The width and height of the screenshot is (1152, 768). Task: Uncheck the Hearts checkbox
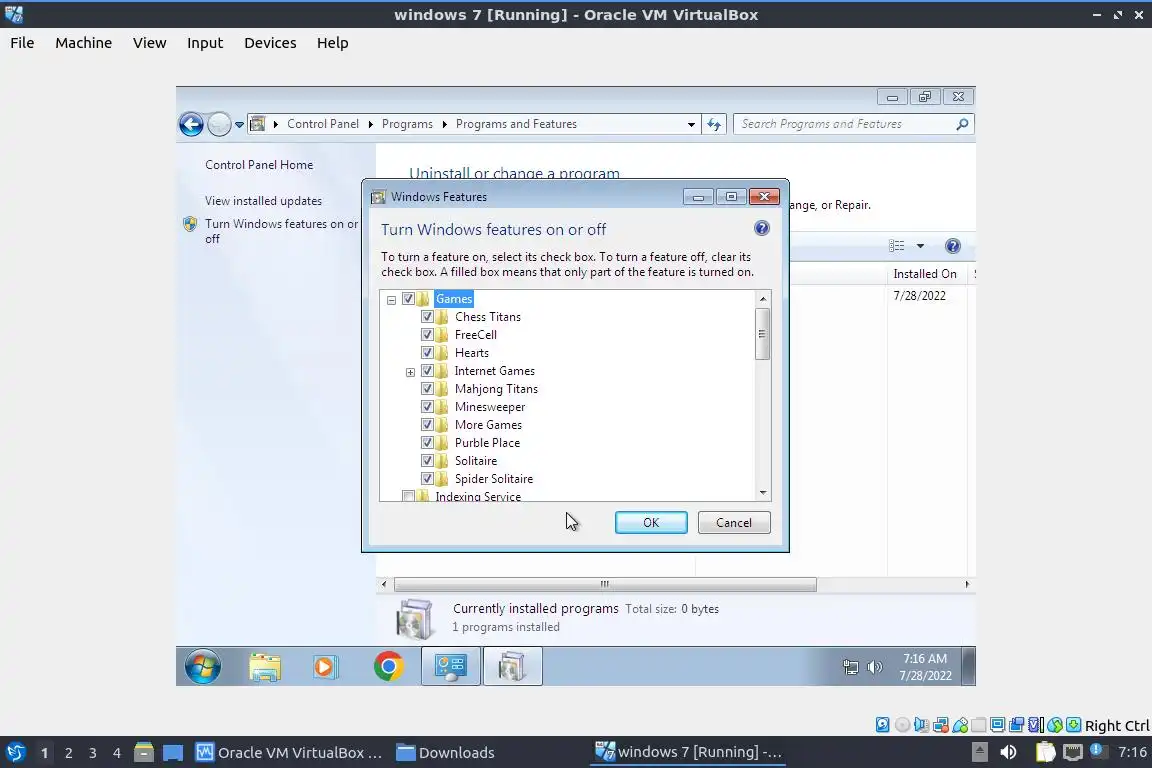[x=427, y=353]
